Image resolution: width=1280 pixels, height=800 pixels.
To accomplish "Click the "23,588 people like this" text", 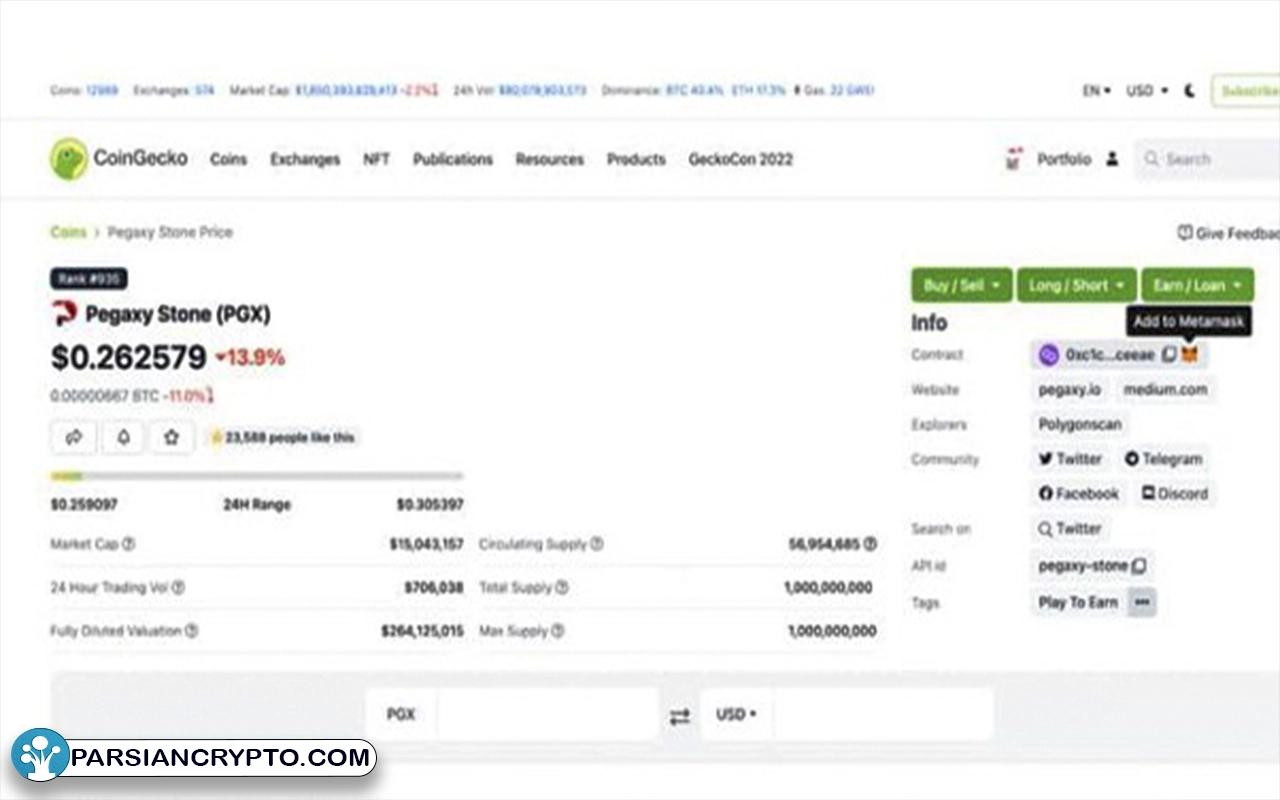I will click(x=289, y=437).
